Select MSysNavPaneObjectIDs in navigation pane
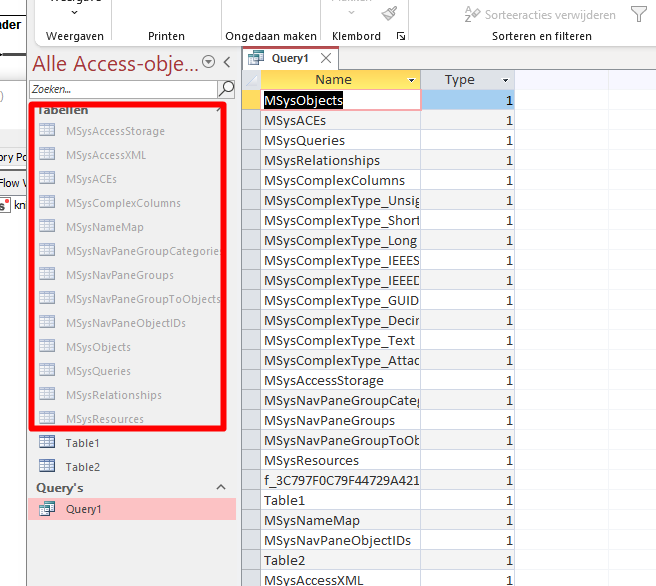Screen dimensions: 656x586 tap(126, 323)
